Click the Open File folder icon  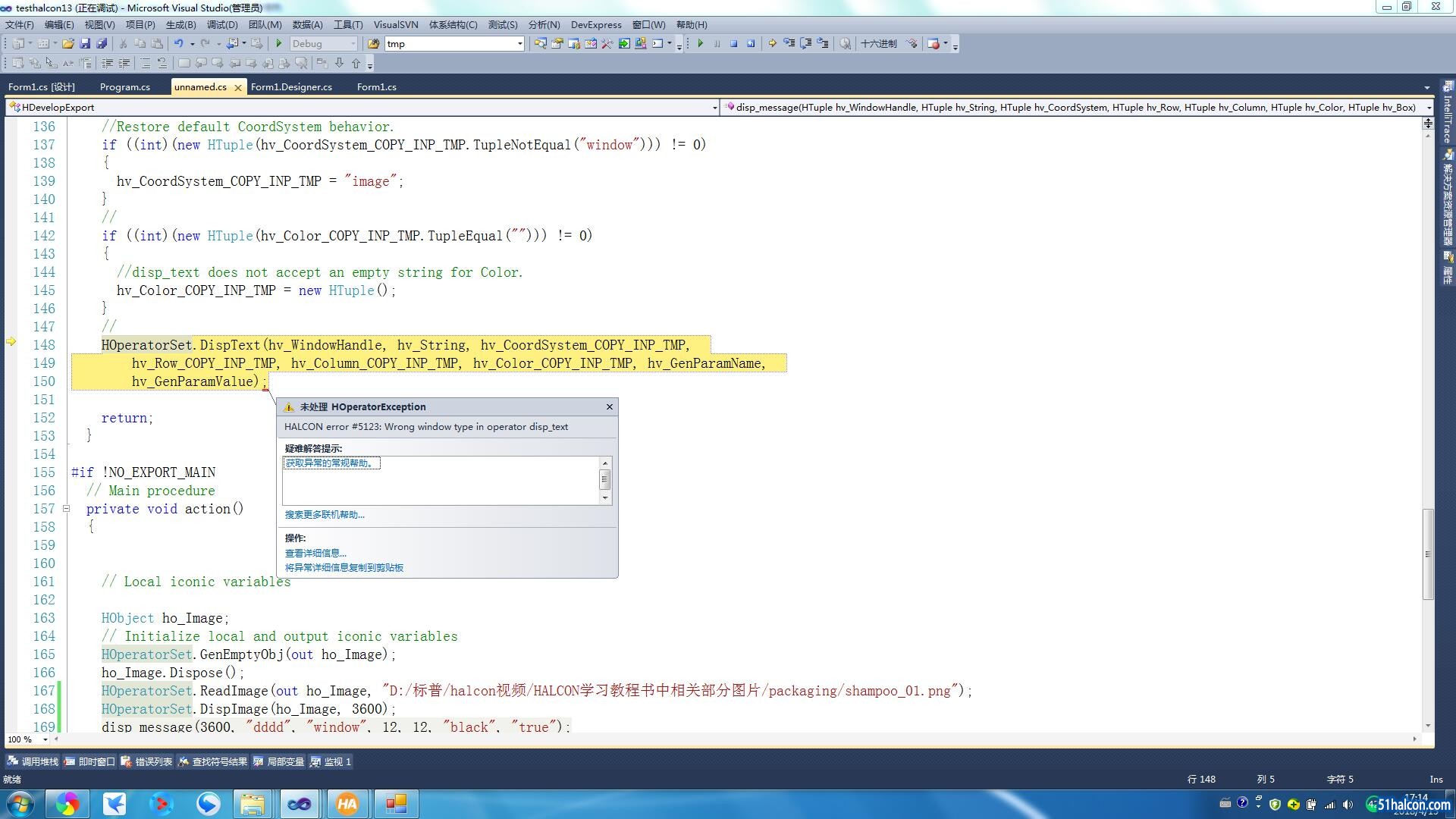click(x=68, y=44)
